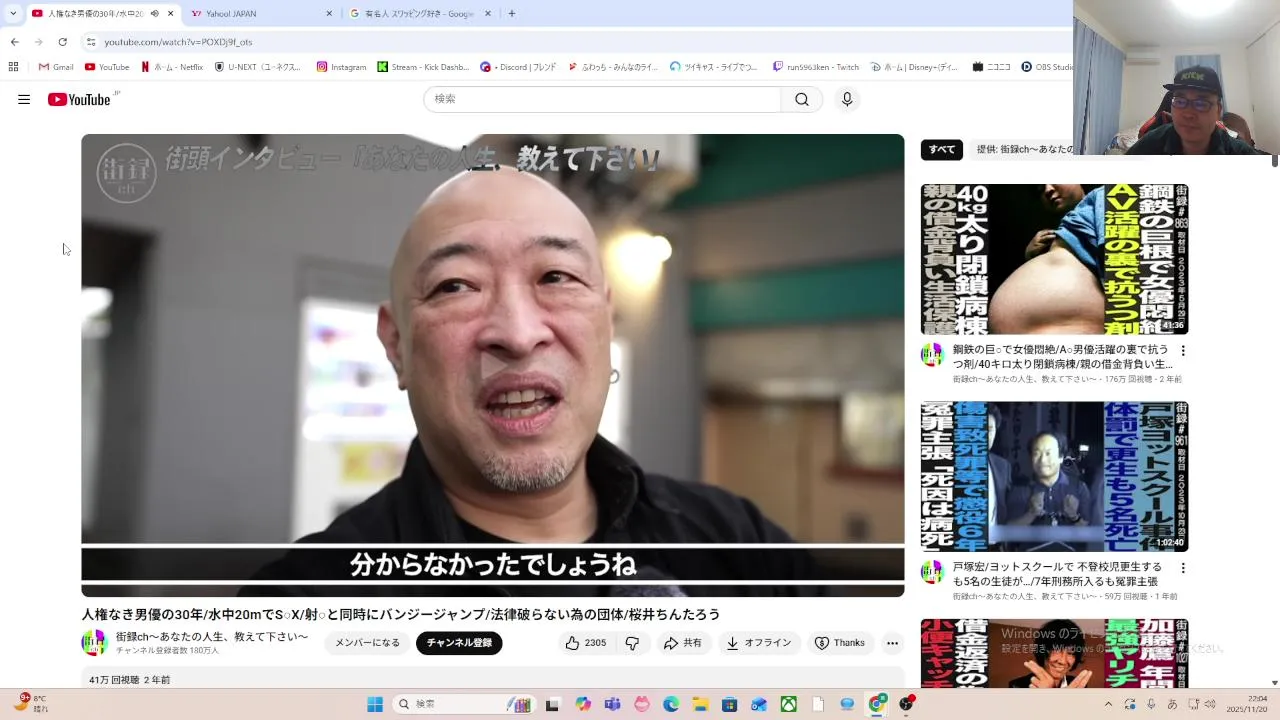Open Copilot from taskbar

click(583, 704)
